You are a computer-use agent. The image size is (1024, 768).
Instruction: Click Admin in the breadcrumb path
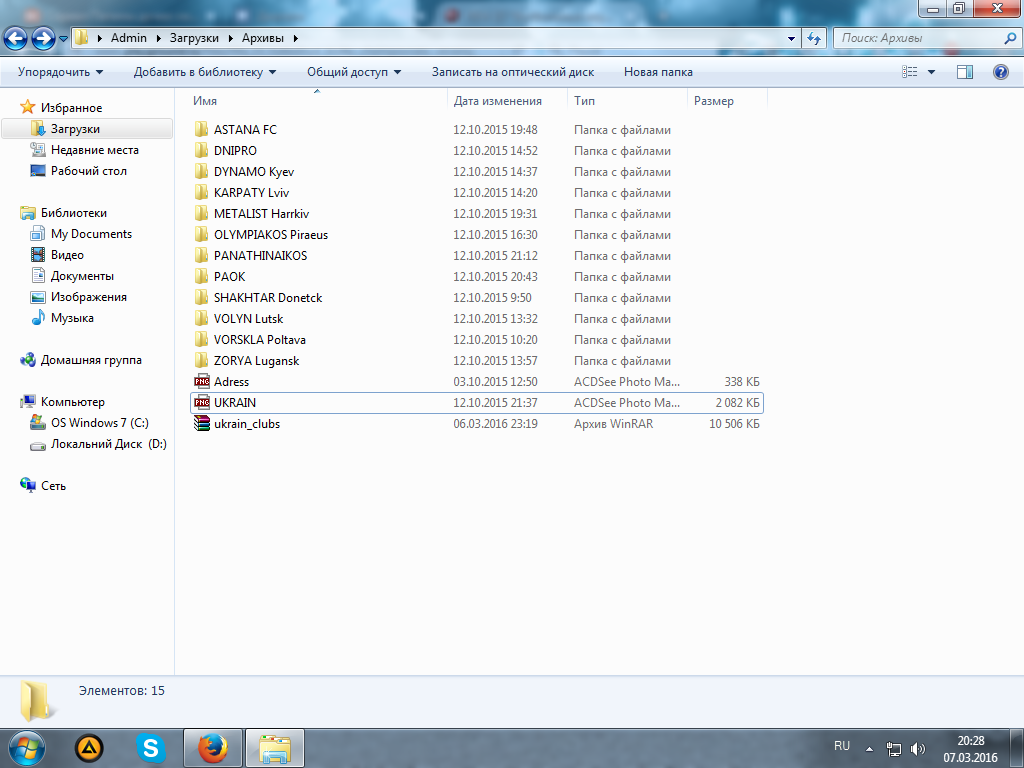pos(129,38)
